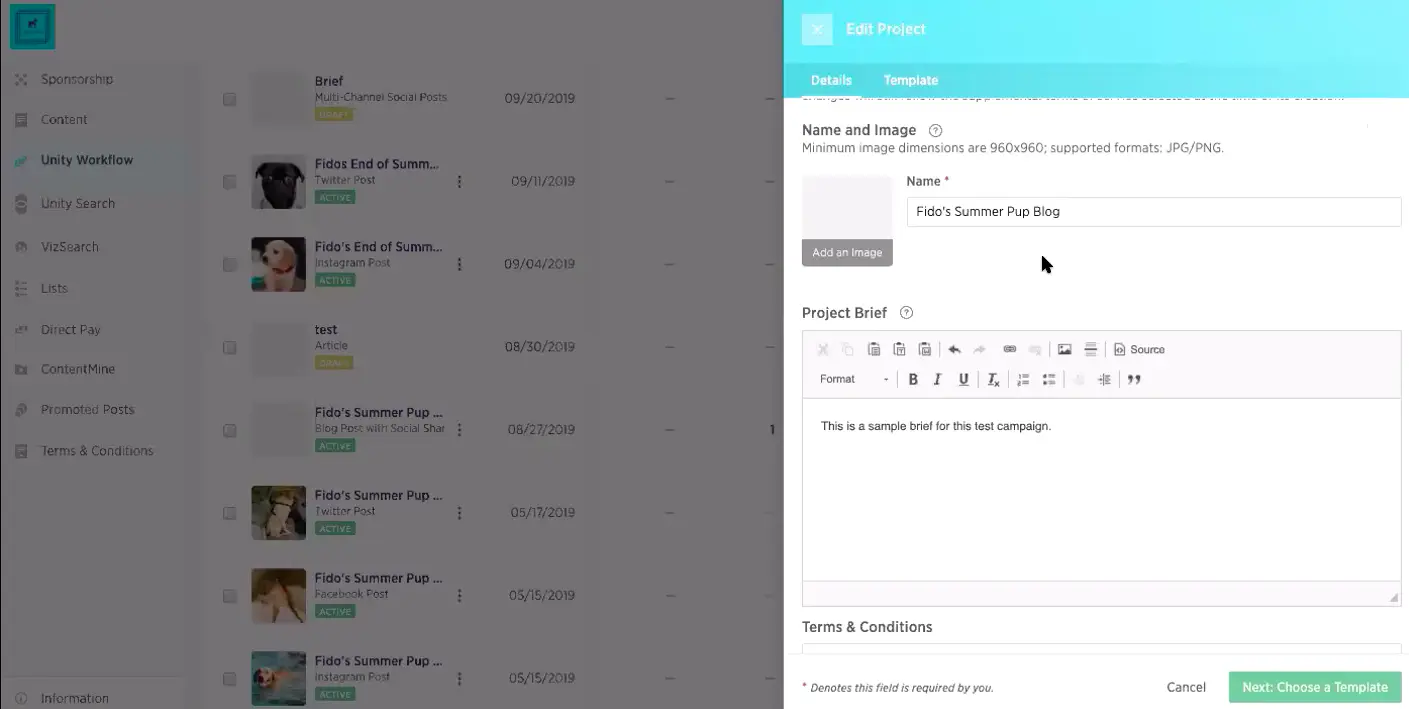Click the Bold formatting icon
The image size is (1409, 709).
pos(913,380)
